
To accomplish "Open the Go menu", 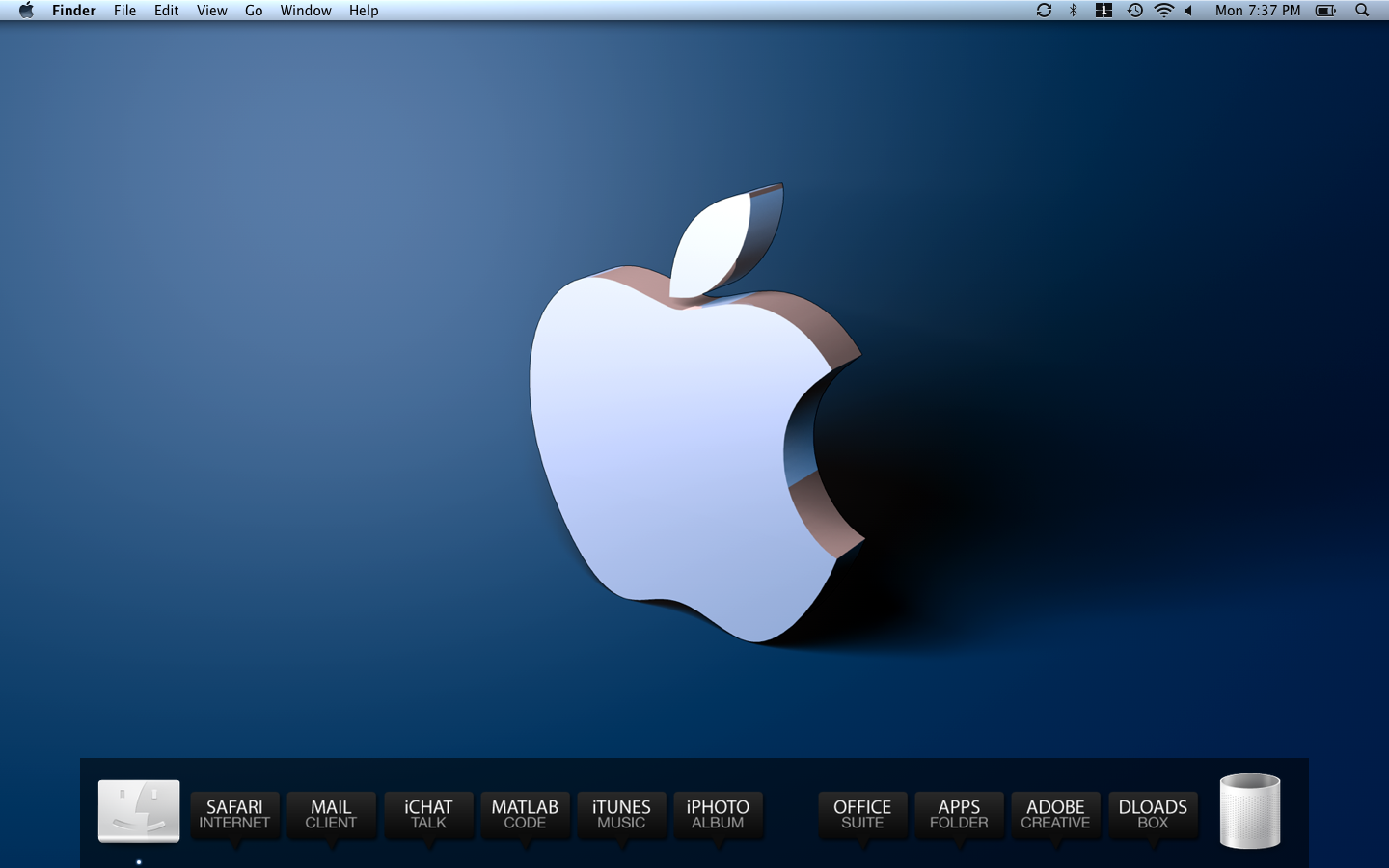I will coord(254,11).
